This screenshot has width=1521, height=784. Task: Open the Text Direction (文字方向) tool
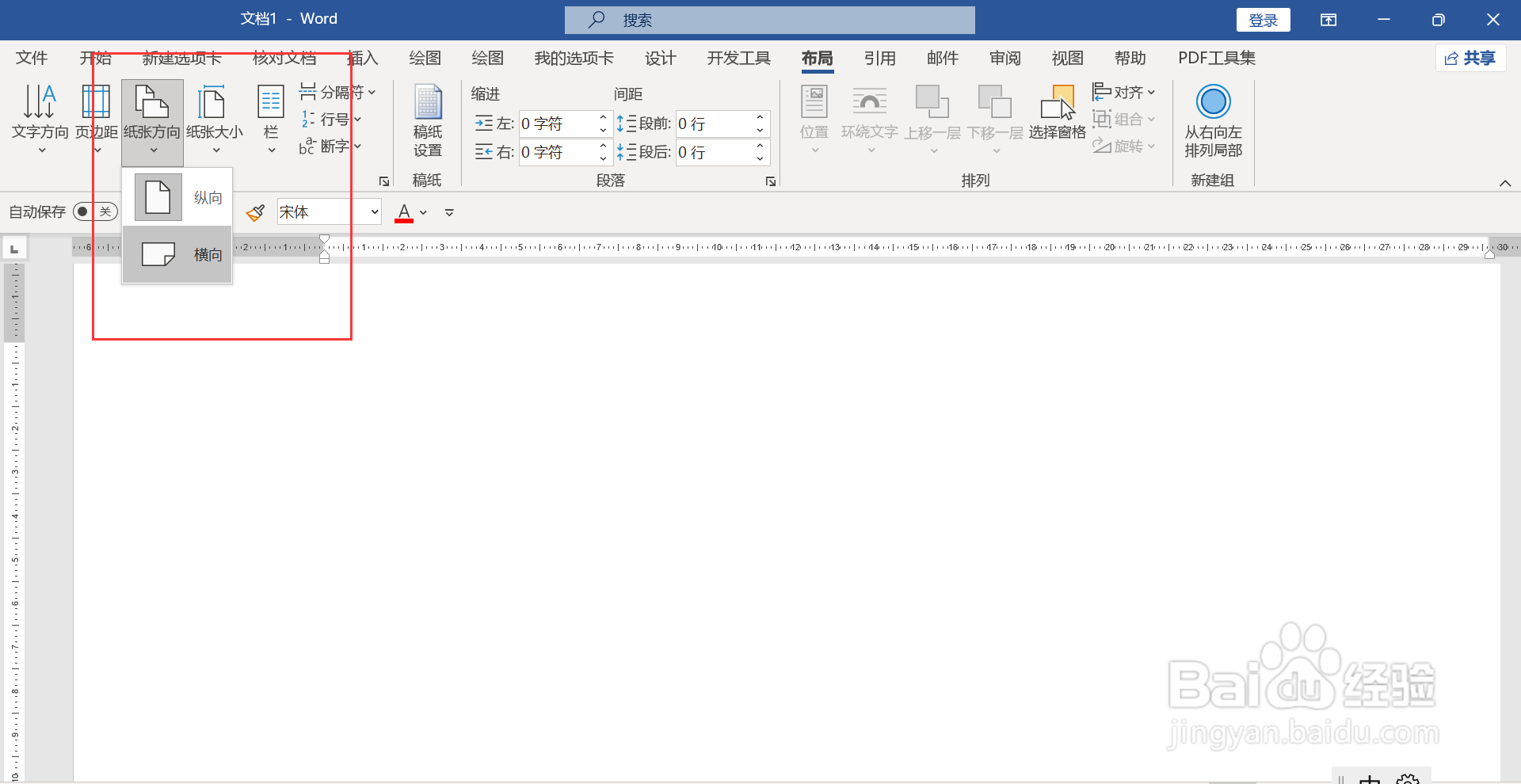pos(40,119)
